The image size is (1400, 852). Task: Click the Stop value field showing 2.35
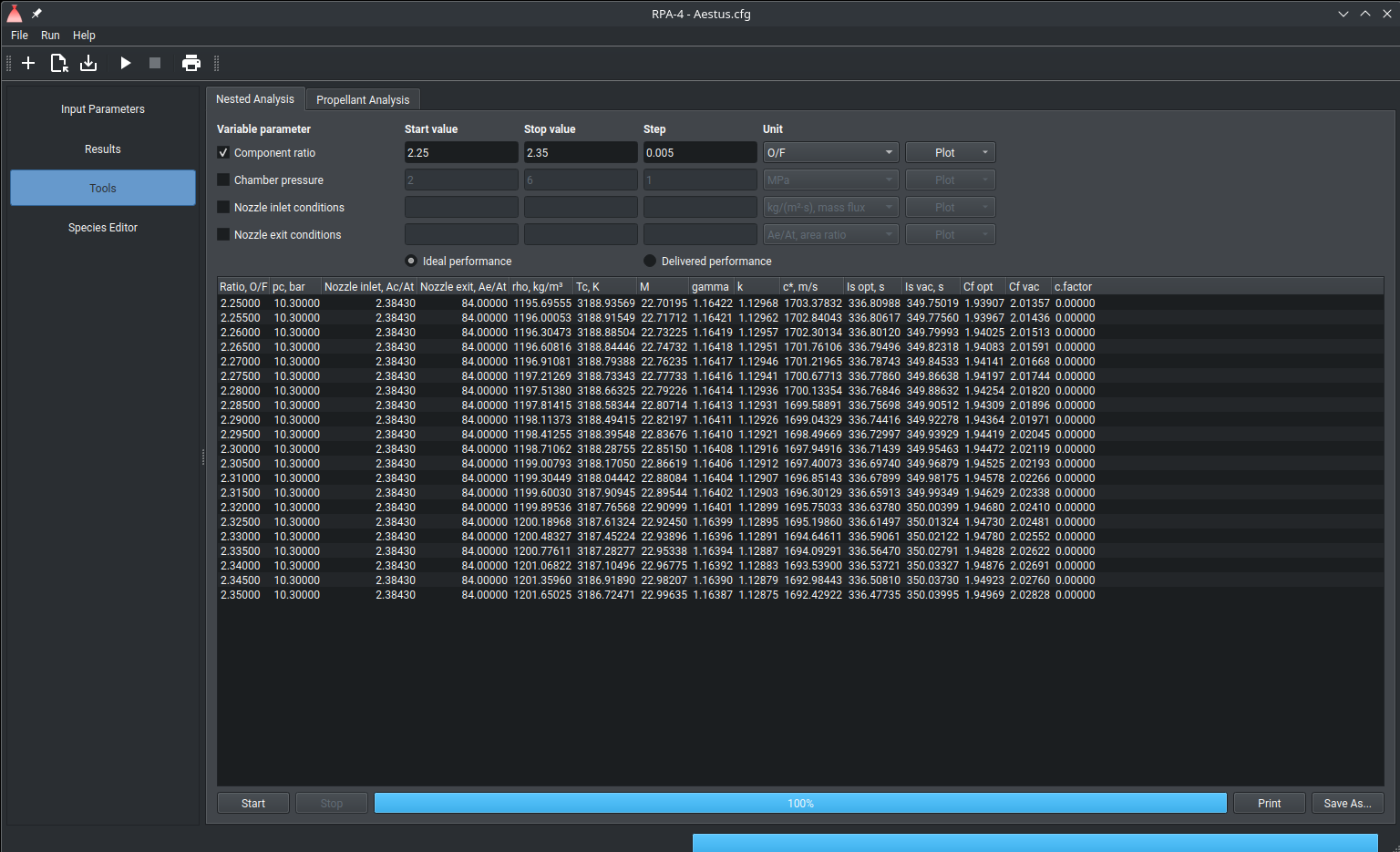[580, 153]
